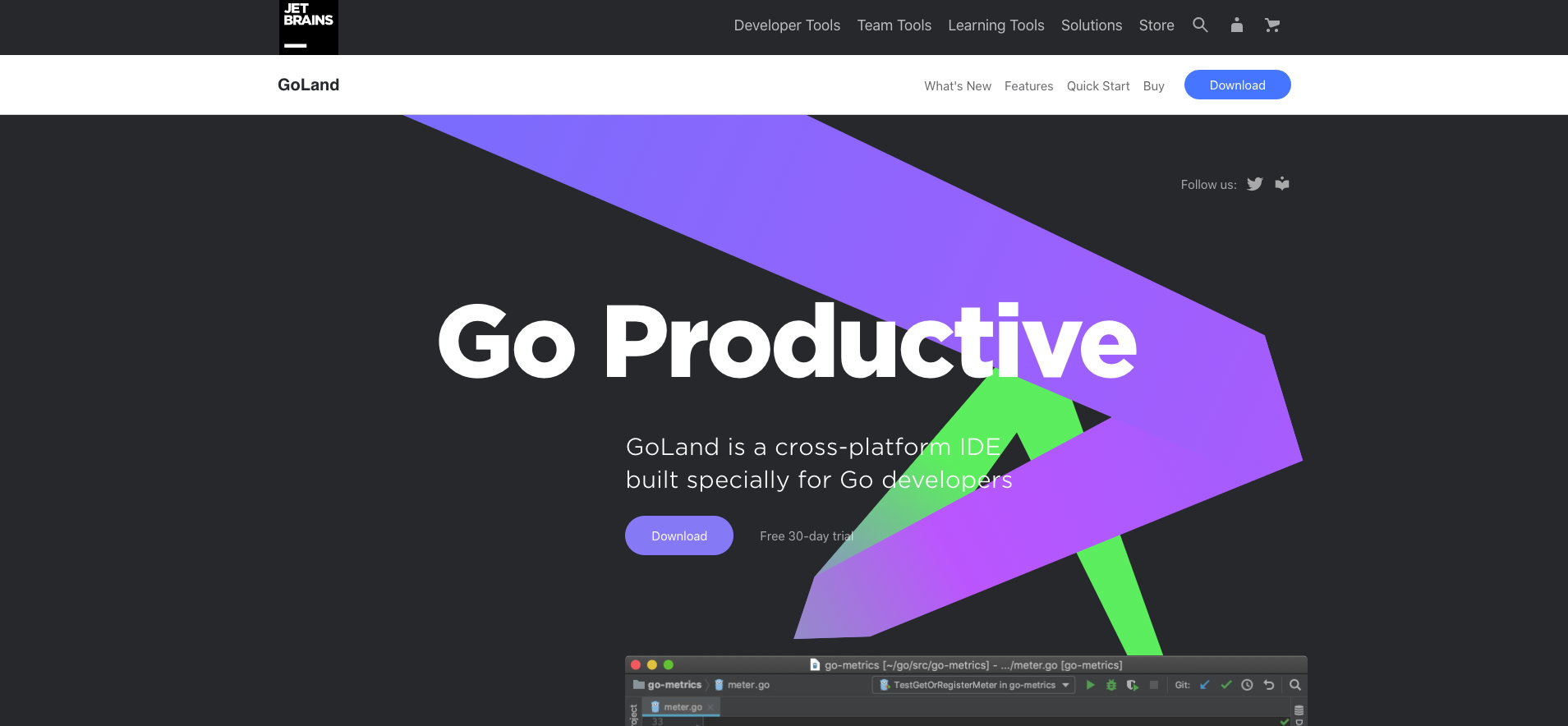This screenshot has width=1568, height=726.
Task: Click Git update project arrow icon
Action: pyautogui.click(x=1205, y=685)
